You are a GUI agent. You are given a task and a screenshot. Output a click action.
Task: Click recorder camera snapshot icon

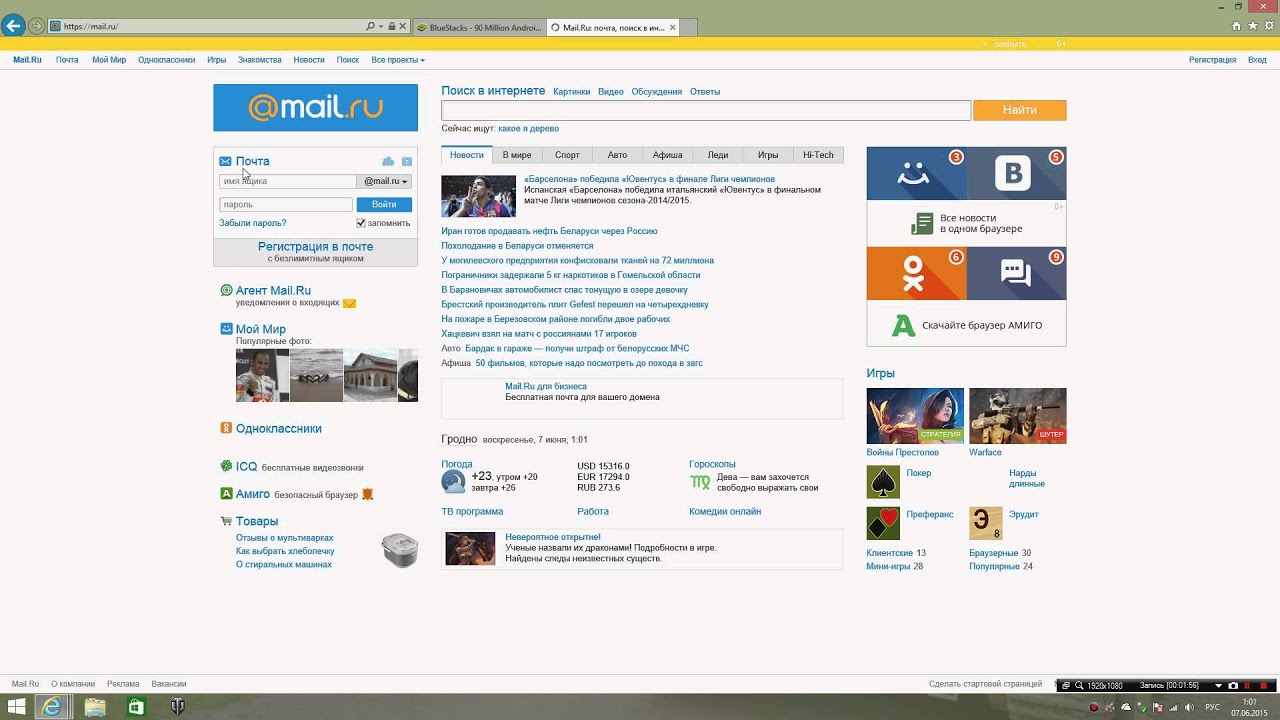(1233, 686)
